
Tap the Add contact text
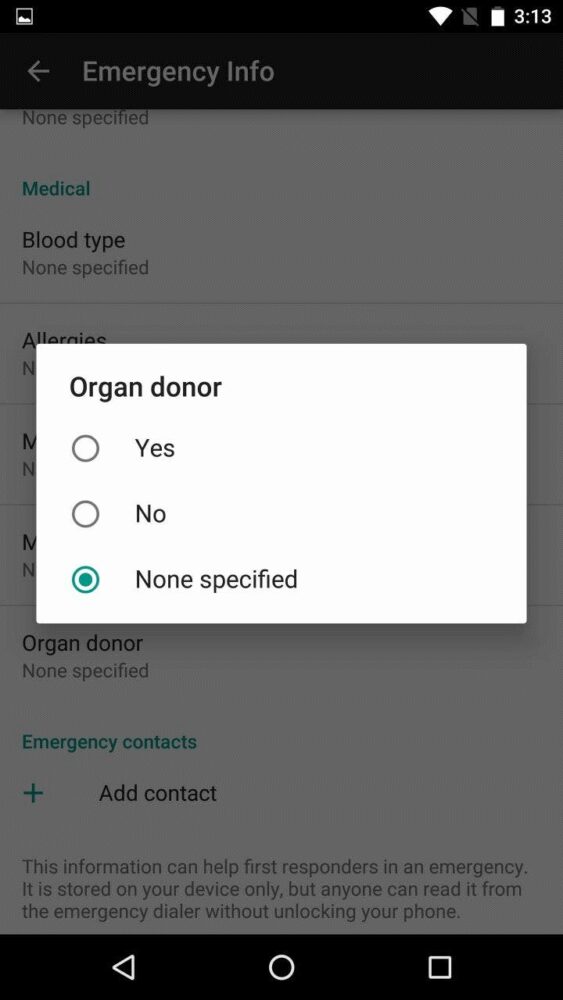[x=158, y=793]
